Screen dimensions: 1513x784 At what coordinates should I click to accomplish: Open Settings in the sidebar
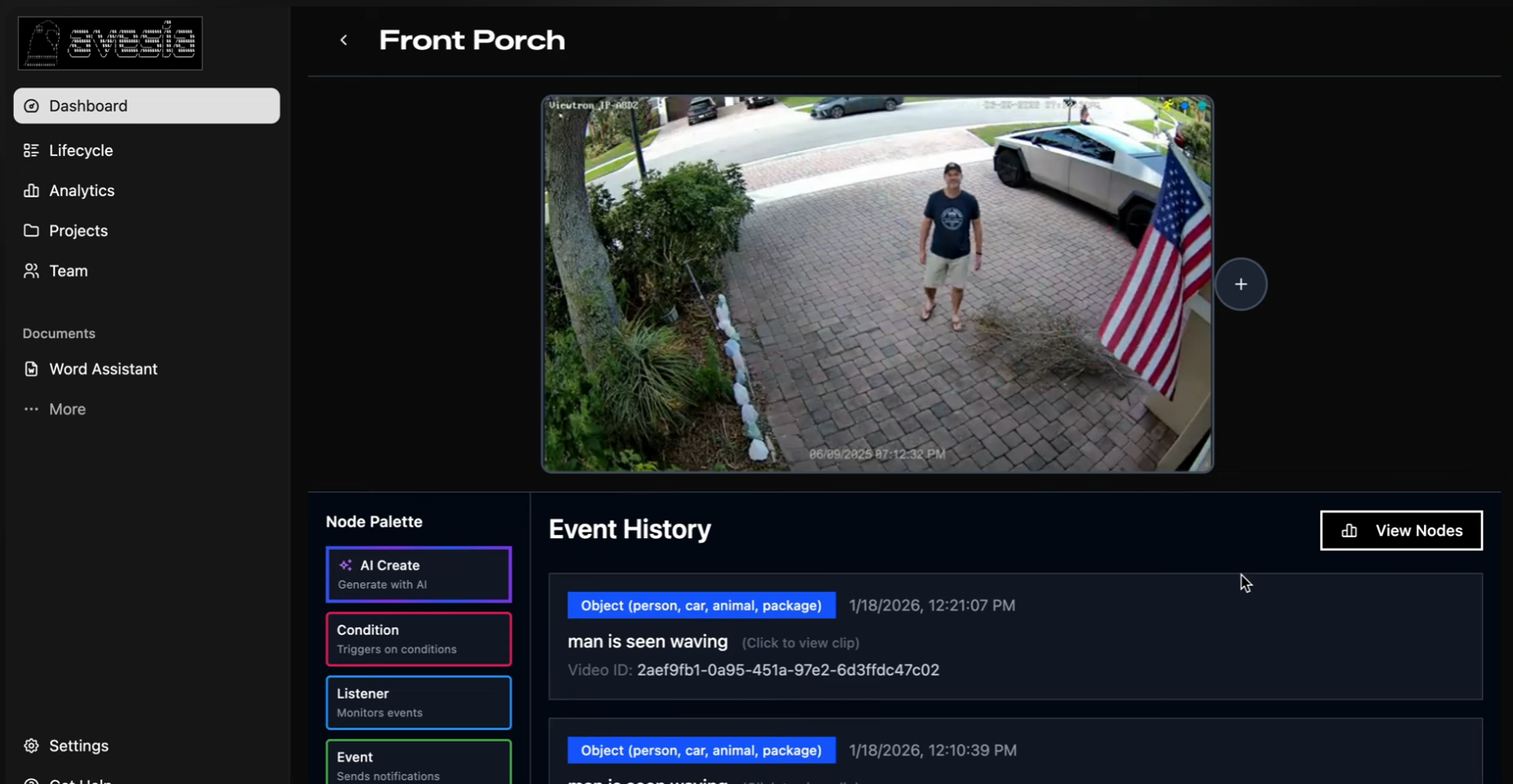coord(78,746)
